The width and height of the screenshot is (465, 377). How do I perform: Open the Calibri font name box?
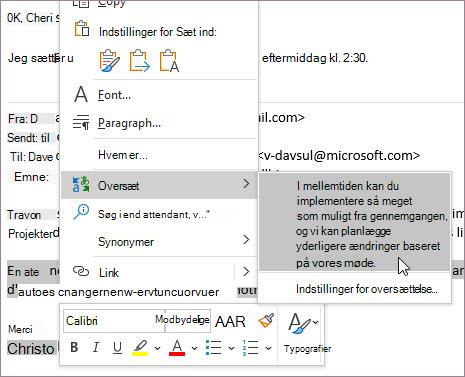pyautogui.click(x=114, y=321)
